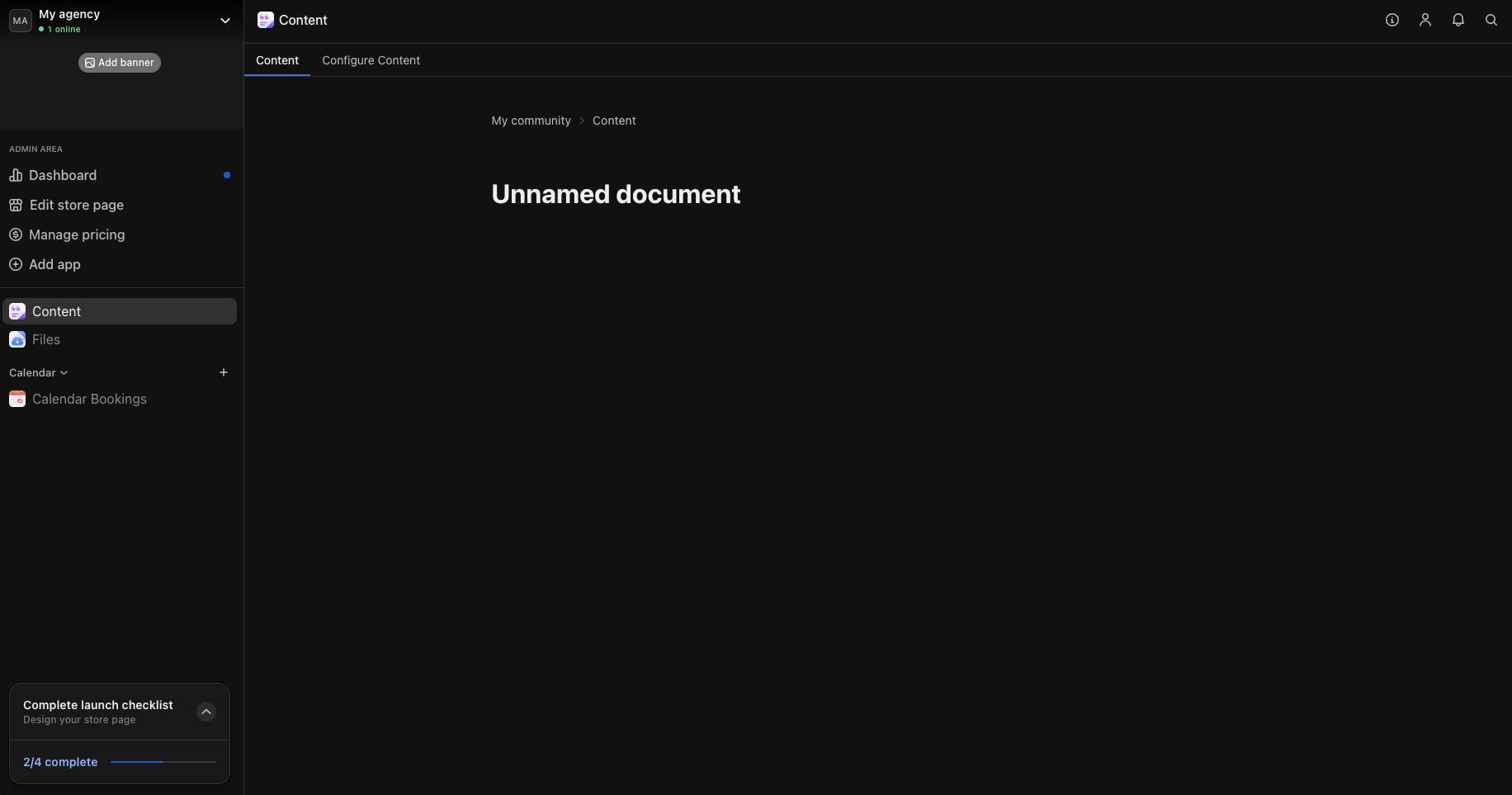The height and width of the screenshot is (795, 1512).
Task: Click the Add banner button
Action: pos(119,62)
